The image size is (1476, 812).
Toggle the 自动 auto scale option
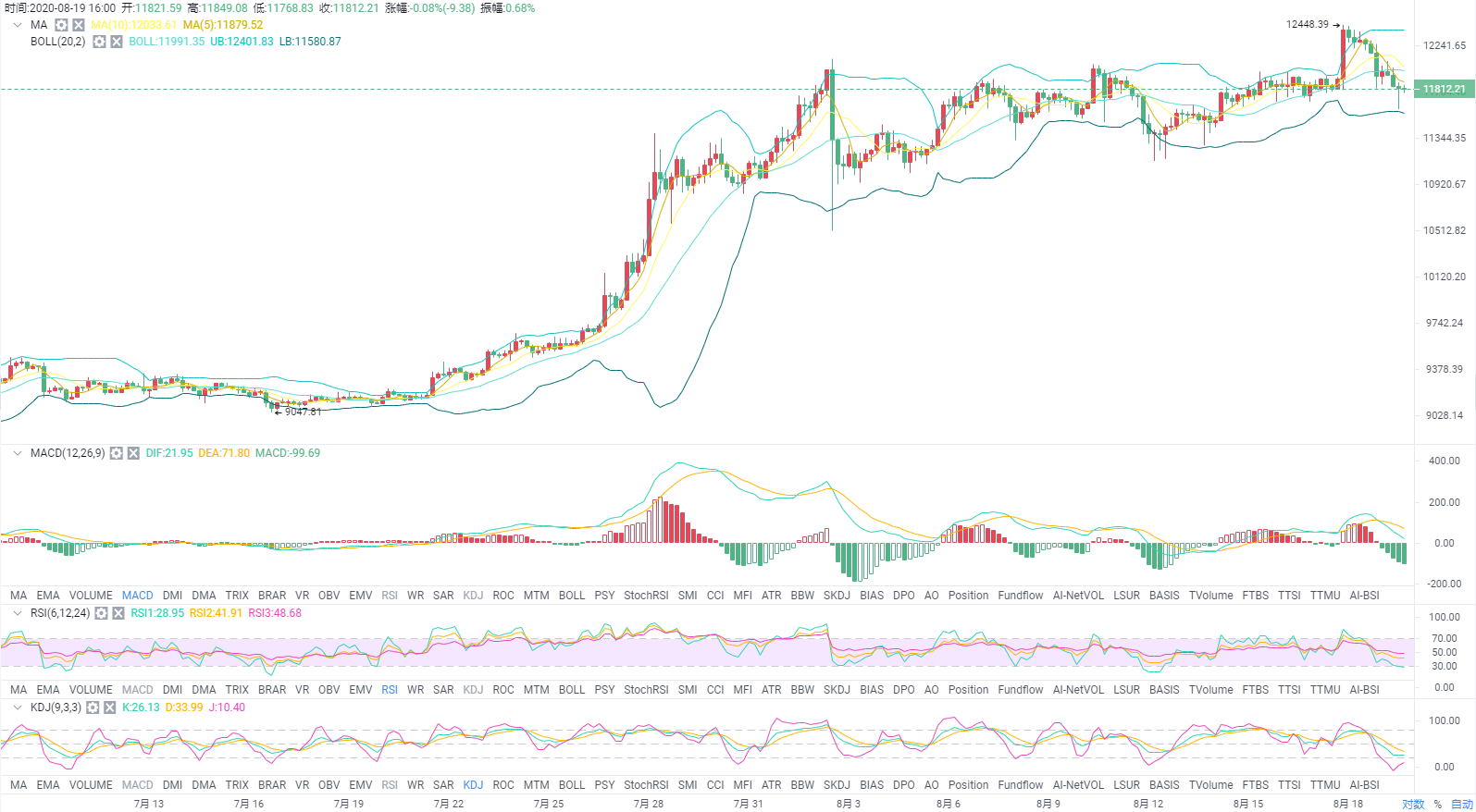[x=1462, y=804]
